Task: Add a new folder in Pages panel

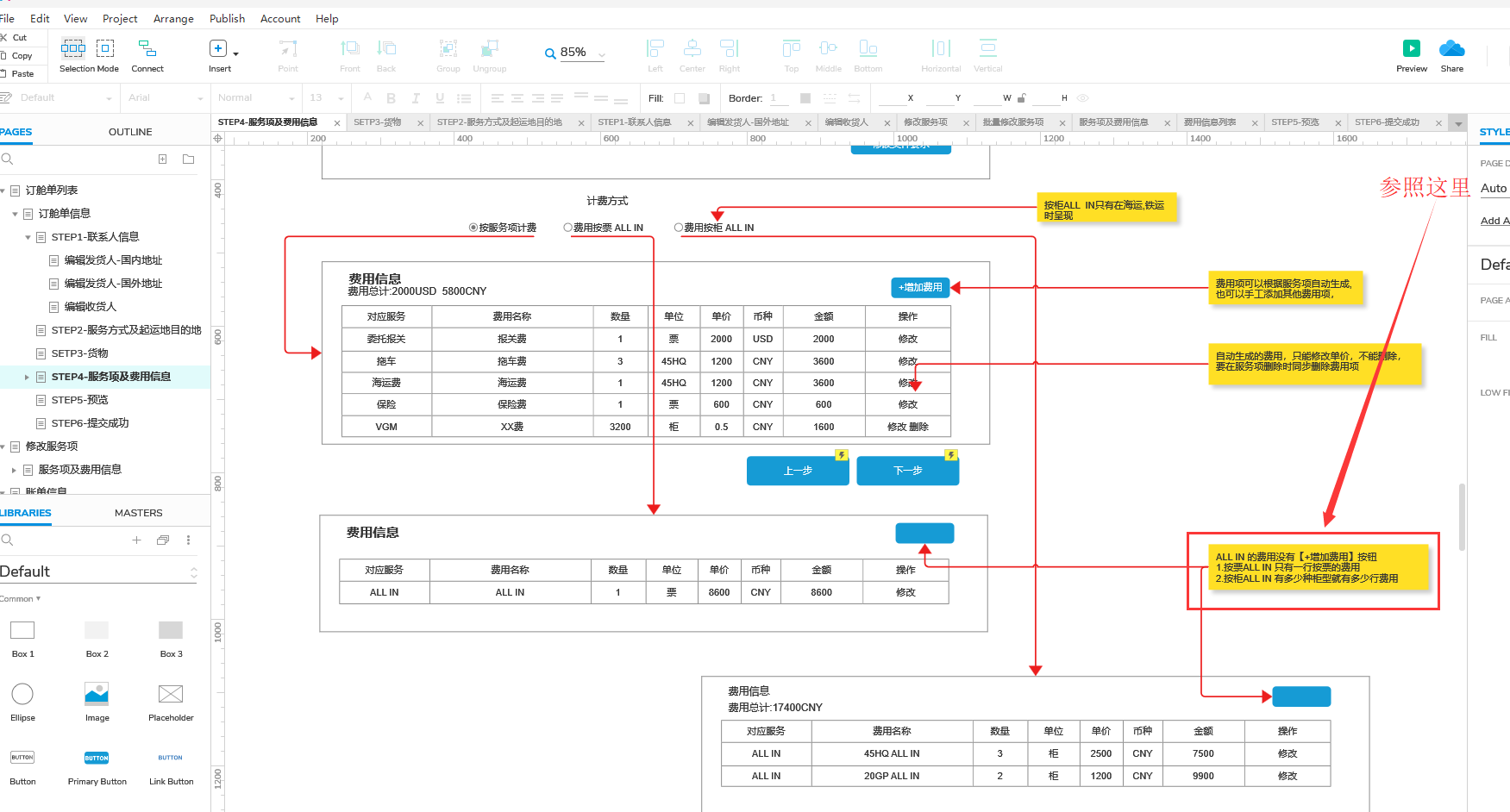Action: click(x=188, y=159)
